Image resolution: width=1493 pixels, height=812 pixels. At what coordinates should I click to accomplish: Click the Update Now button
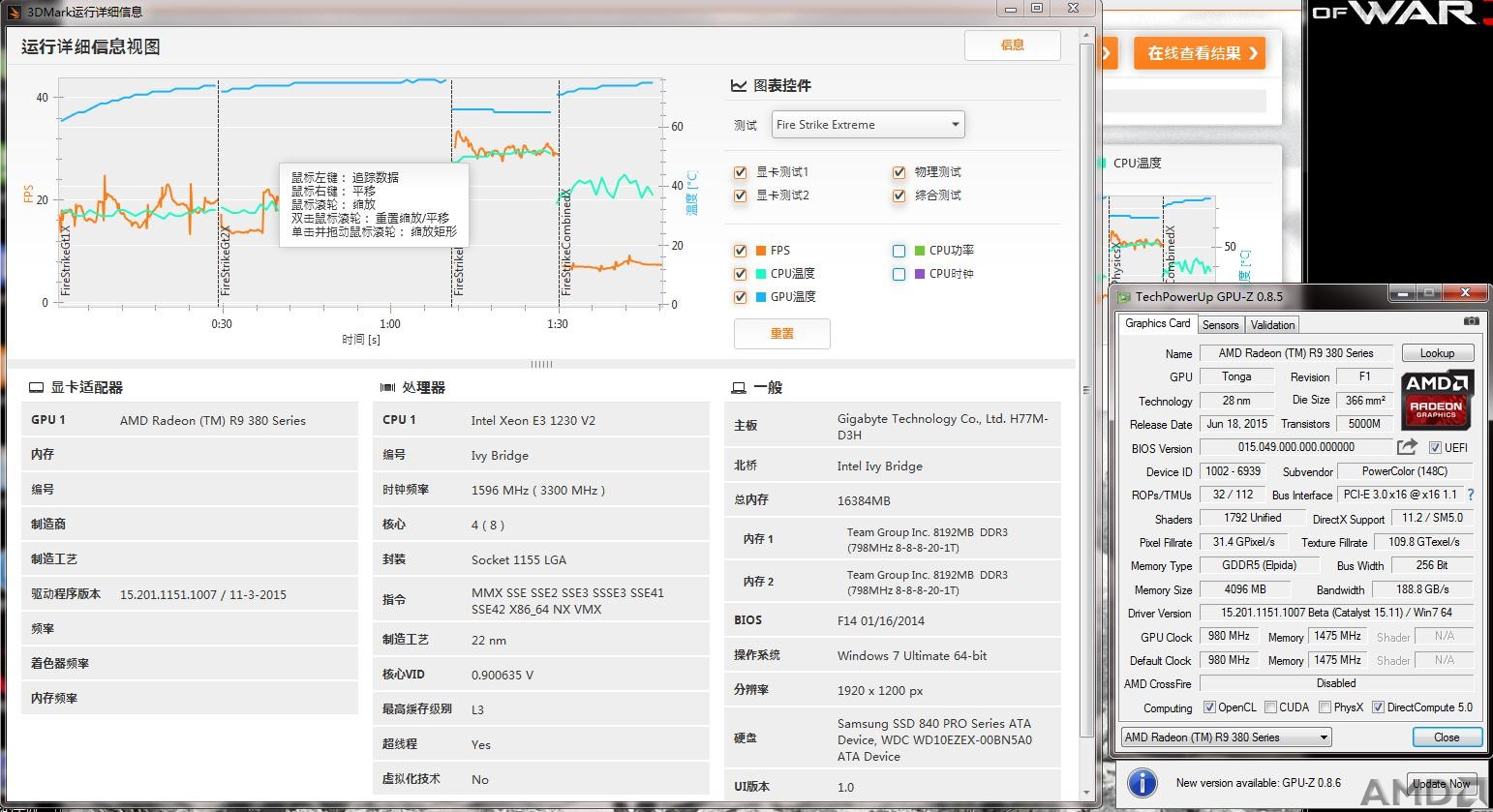pos(1441,783)
